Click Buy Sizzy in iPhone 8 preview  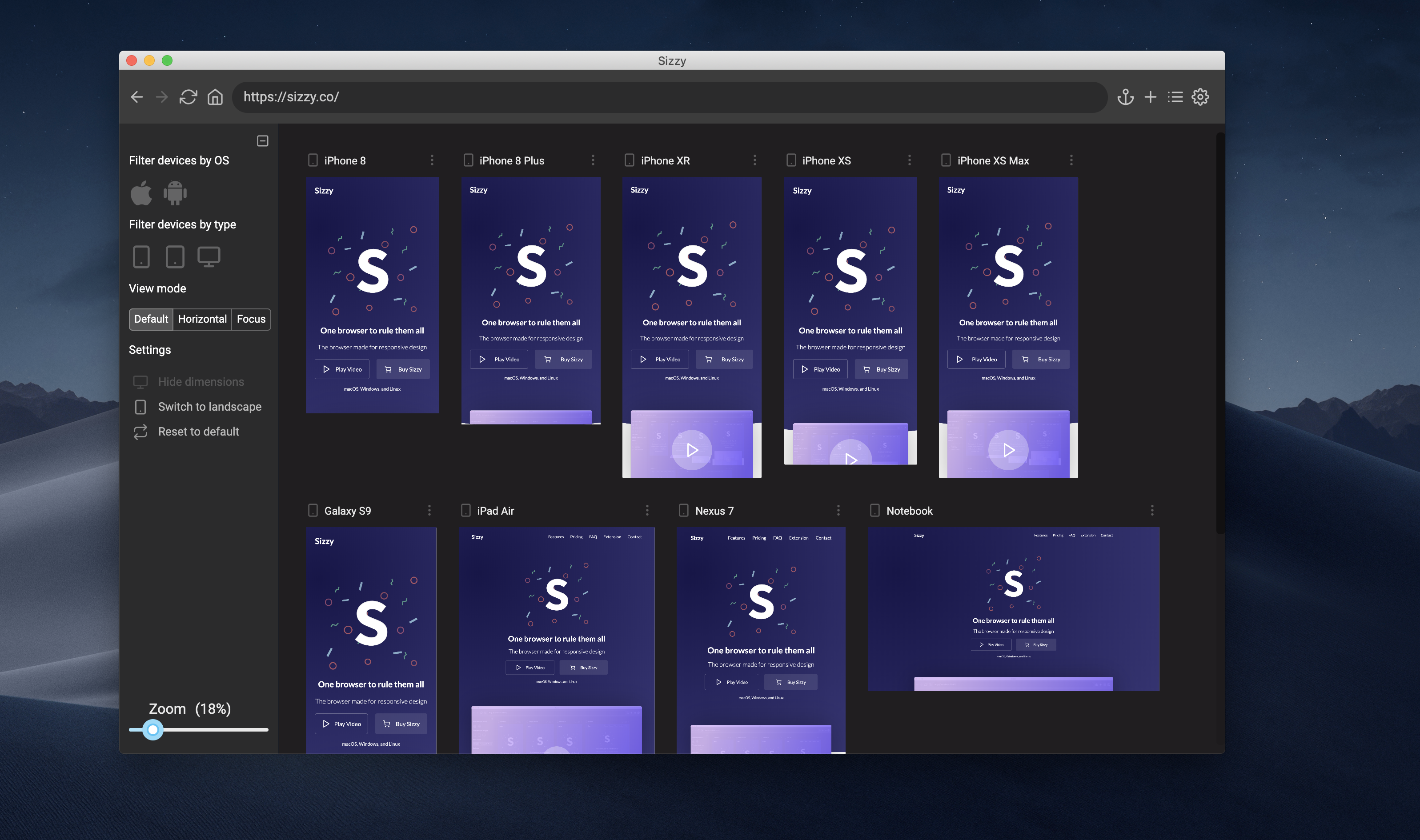coord(403,370)
